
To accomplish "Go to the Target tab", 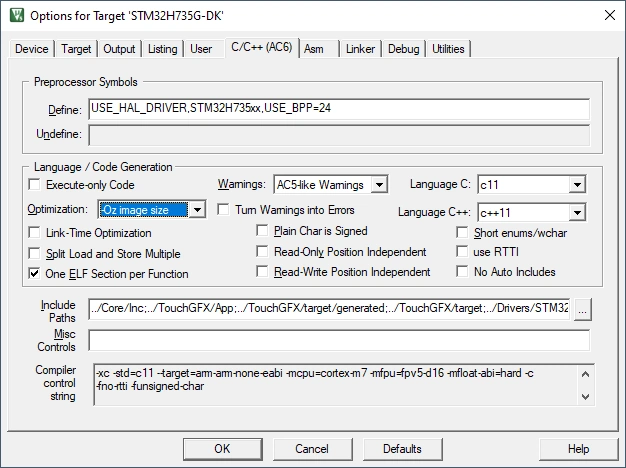I will (x=76, y=49).
